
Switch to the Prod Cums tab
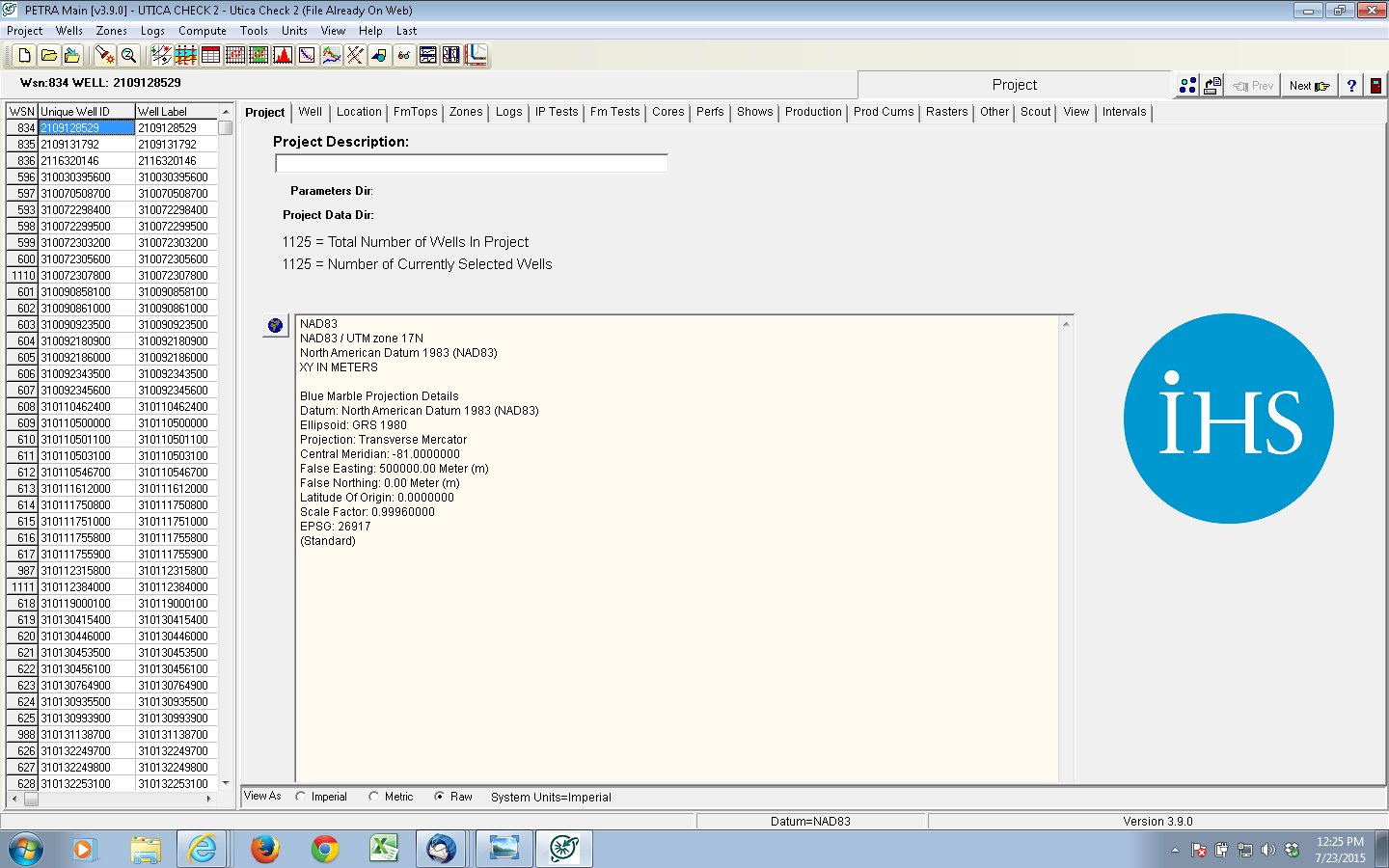pyautogui.click(x=884, y=112)
